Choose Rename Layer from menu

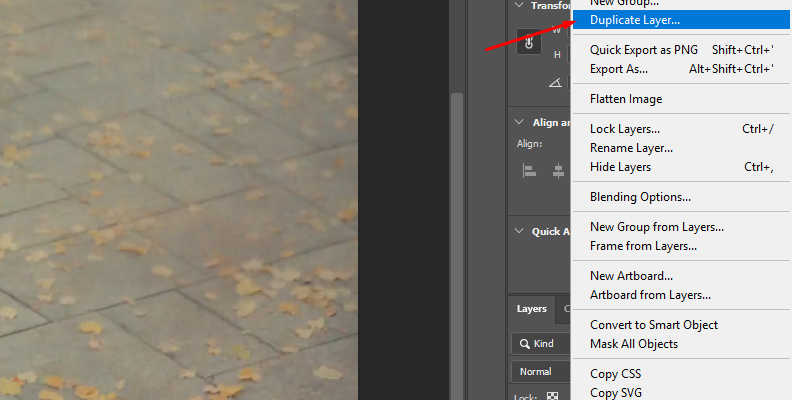tap(682, 148)
